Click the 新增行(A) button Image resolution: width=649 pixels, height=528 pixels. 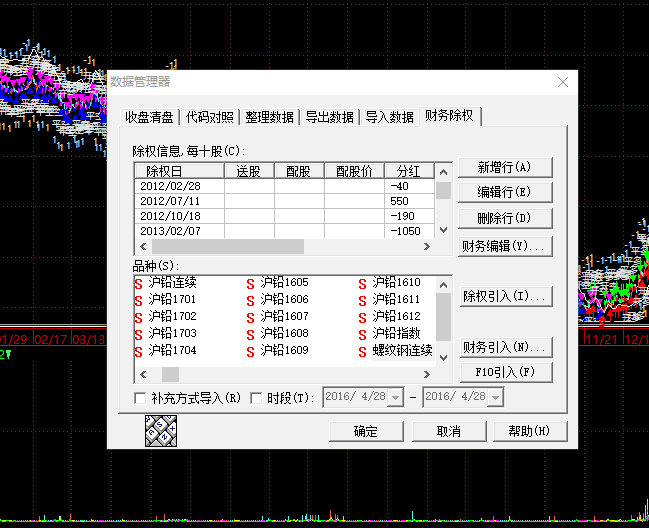[x=505, y=168]
